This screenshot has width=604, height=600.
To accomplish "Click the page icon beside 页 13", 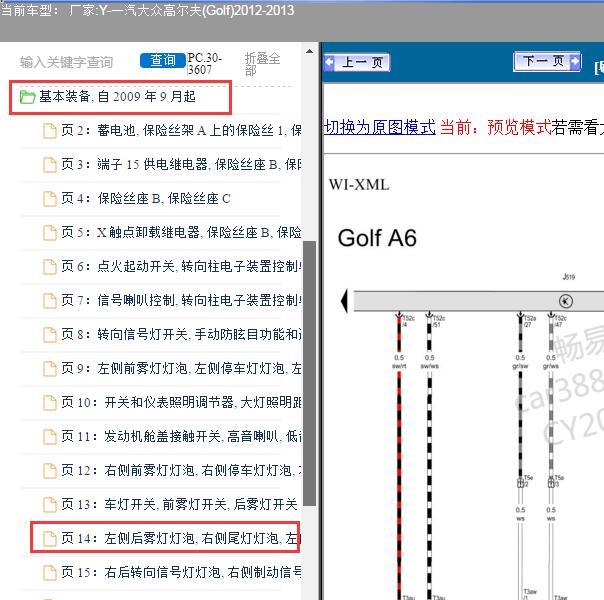I will tap(50, 504).
